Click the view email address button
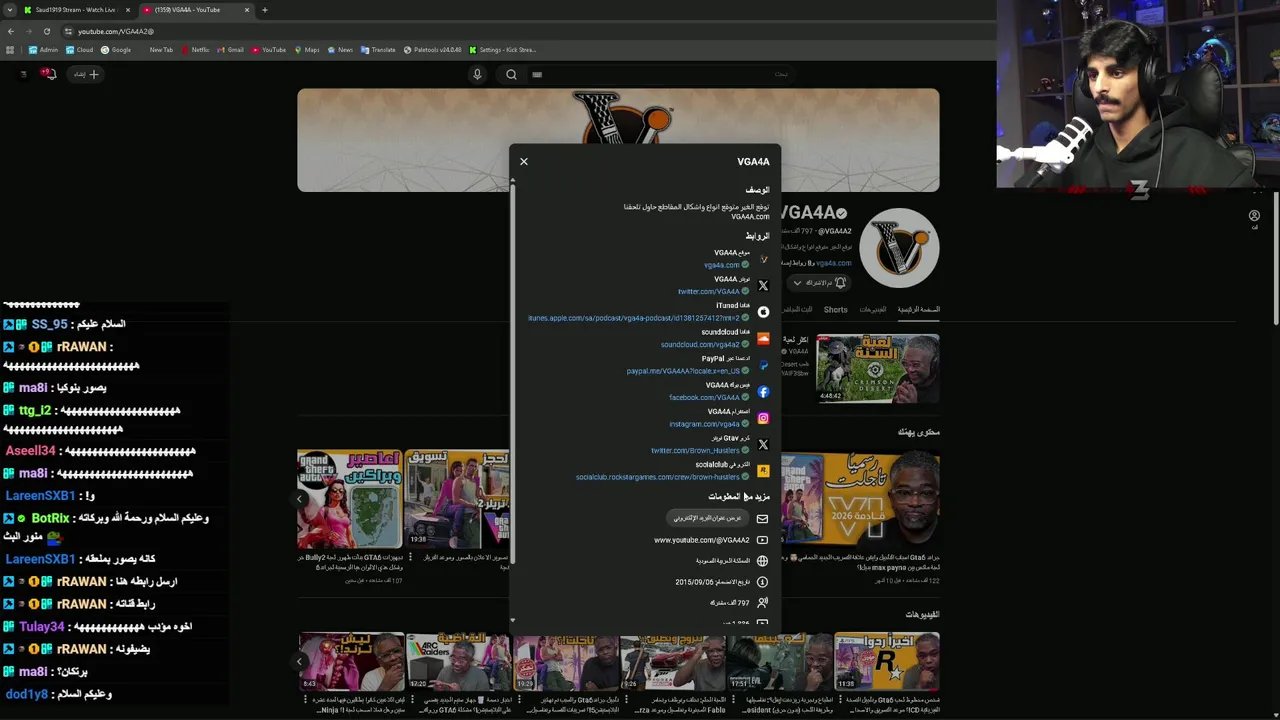The image size is (1280, 720). pos(707,518)
